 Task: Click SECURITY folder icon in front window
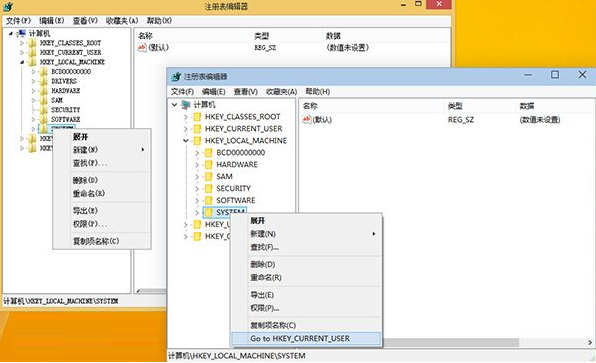pos(208,189)
